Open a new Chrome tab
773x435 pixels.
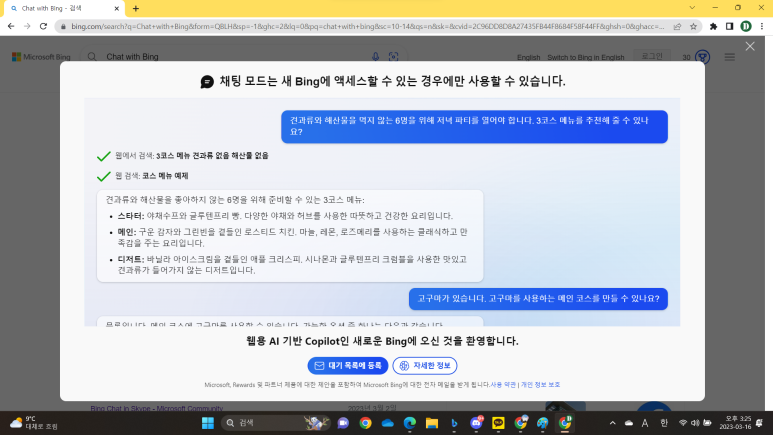pyautogui.click(x=136, y=8)
